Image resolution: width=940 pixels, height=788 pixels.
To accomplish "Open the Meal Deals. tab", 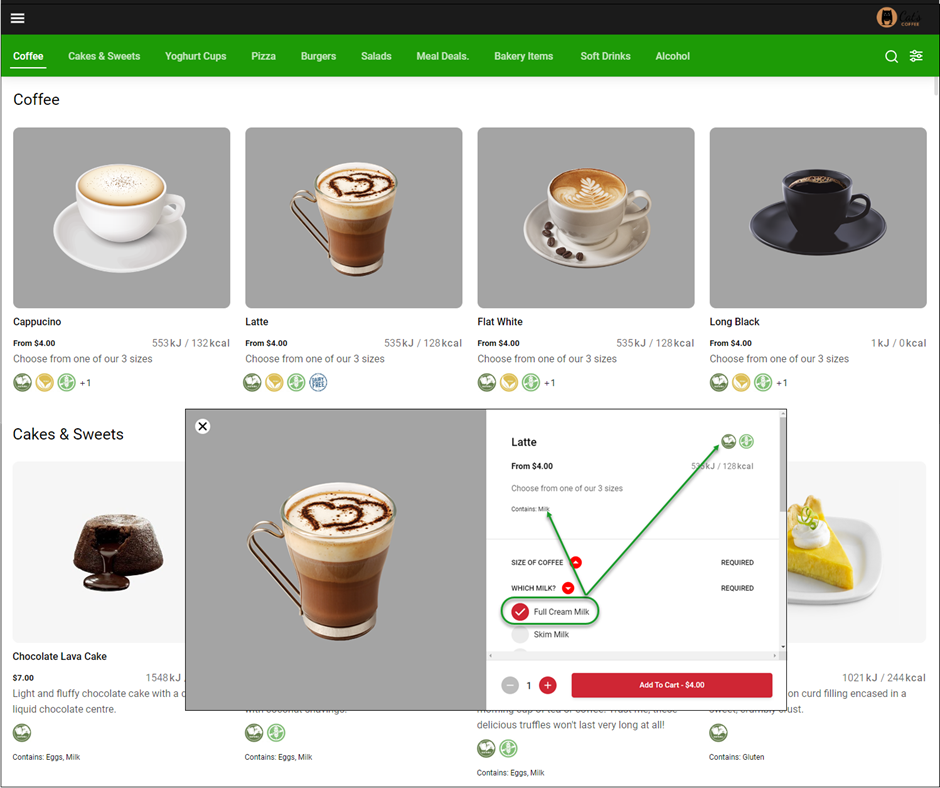I will pyautogui.click(x=442, y=56).
